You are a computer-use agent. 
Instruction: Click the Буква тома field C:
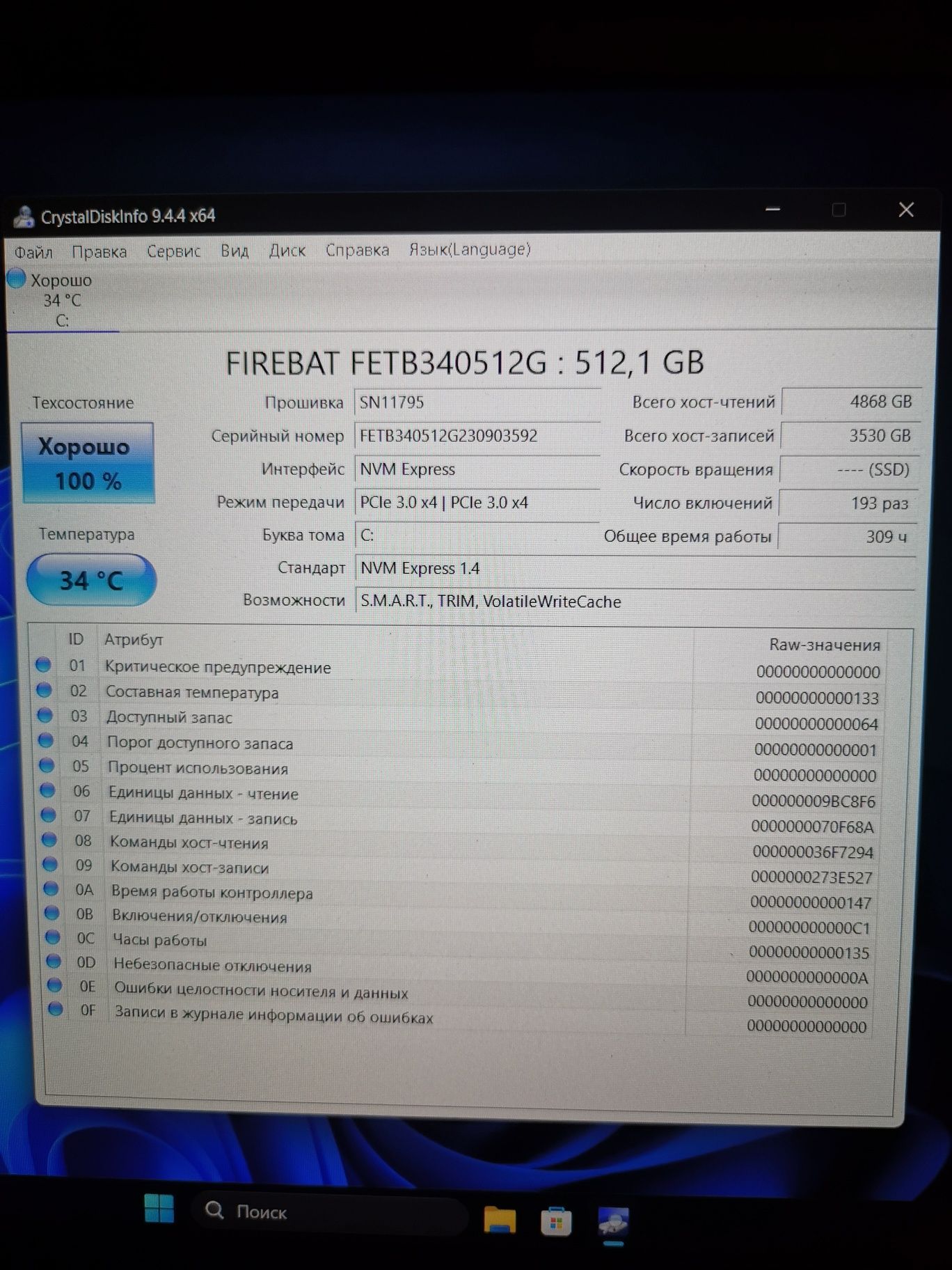[477, 535]
